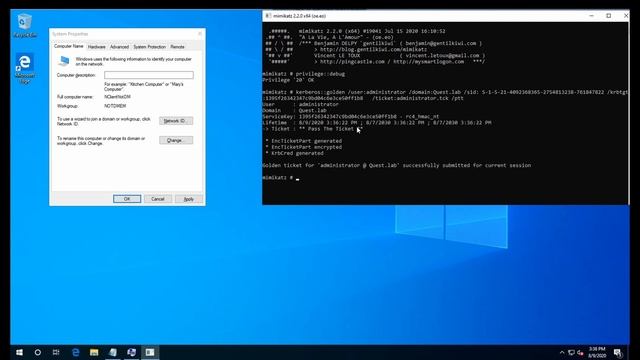Click the mimikatz window title icon
Image resolution: width=640 pixels, height=360 pixels.
pos(268,16)
